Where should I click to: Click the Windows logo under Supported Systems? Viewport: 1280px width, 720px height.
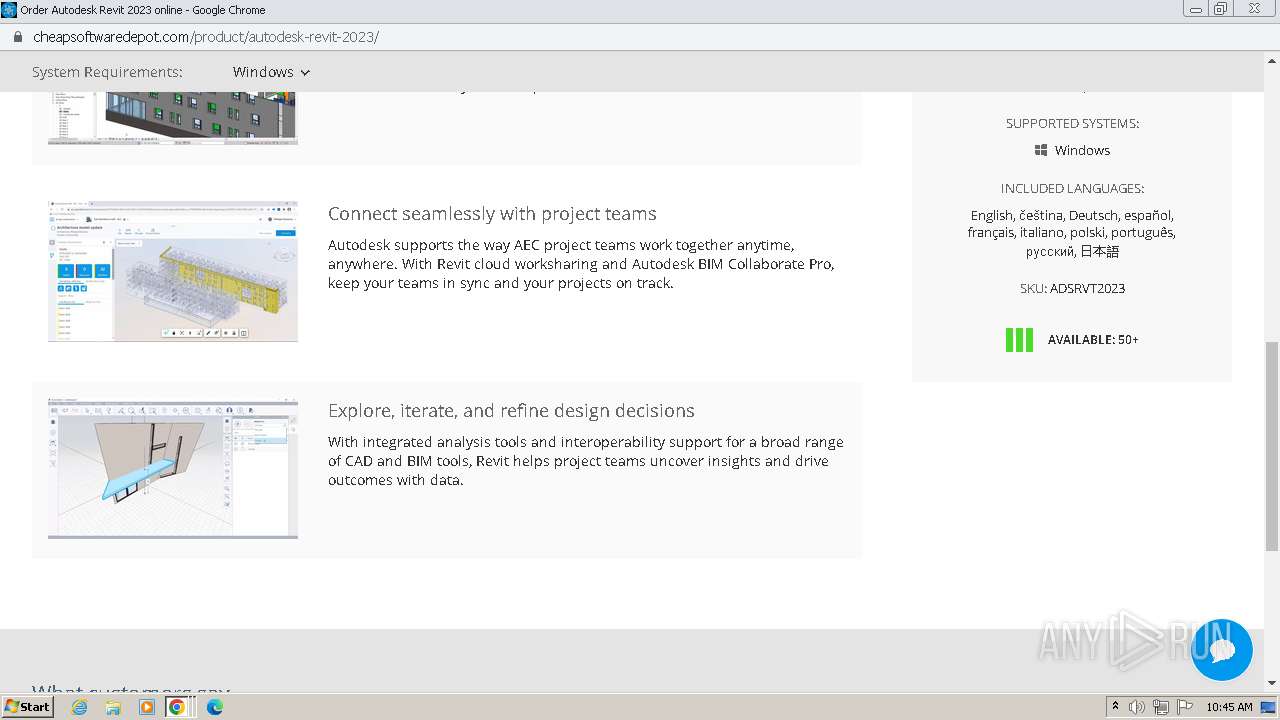point(1041,150)
